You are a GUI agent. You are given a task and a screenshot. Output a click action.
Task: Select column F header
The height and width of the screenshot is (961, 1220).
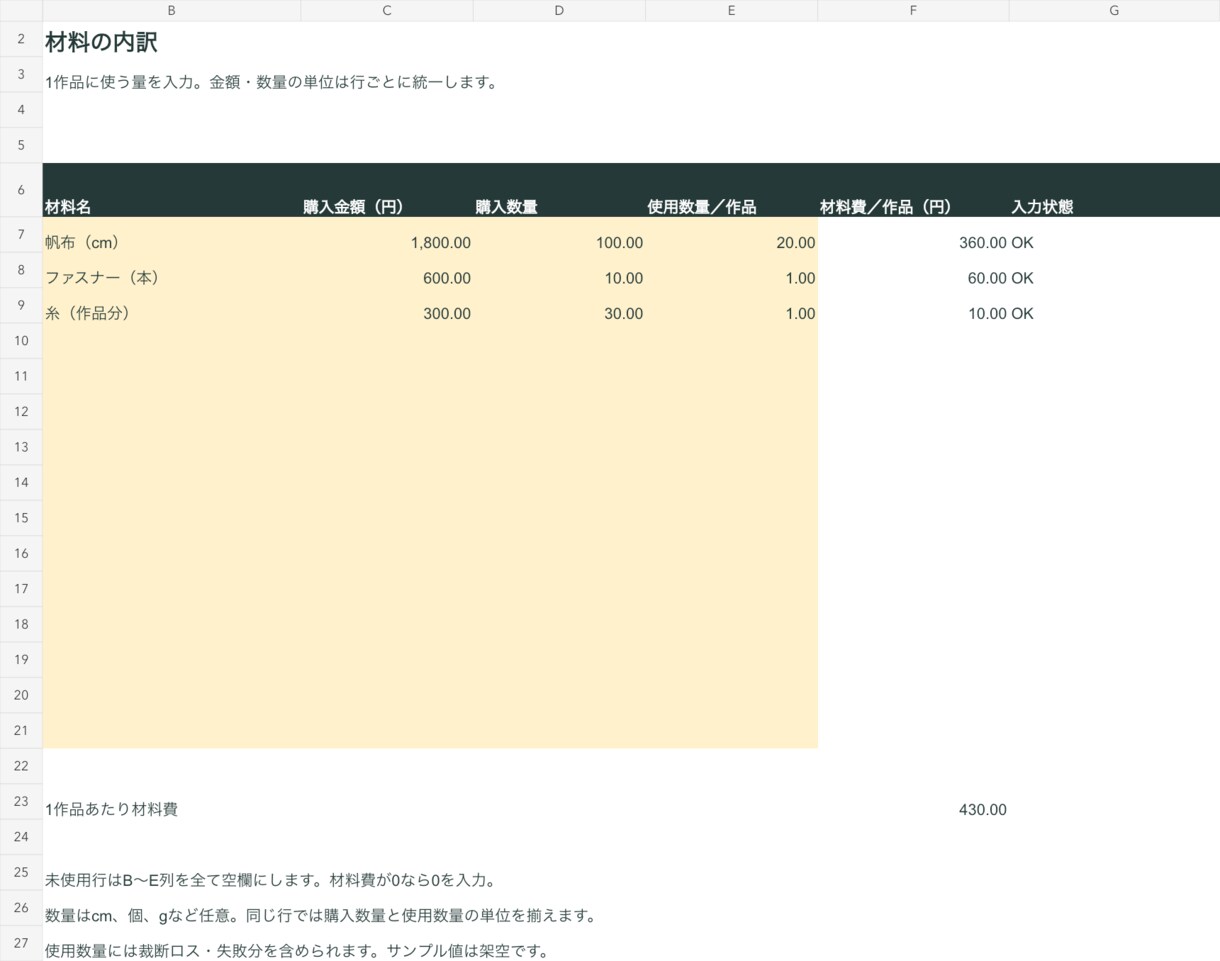coord(913,10)
